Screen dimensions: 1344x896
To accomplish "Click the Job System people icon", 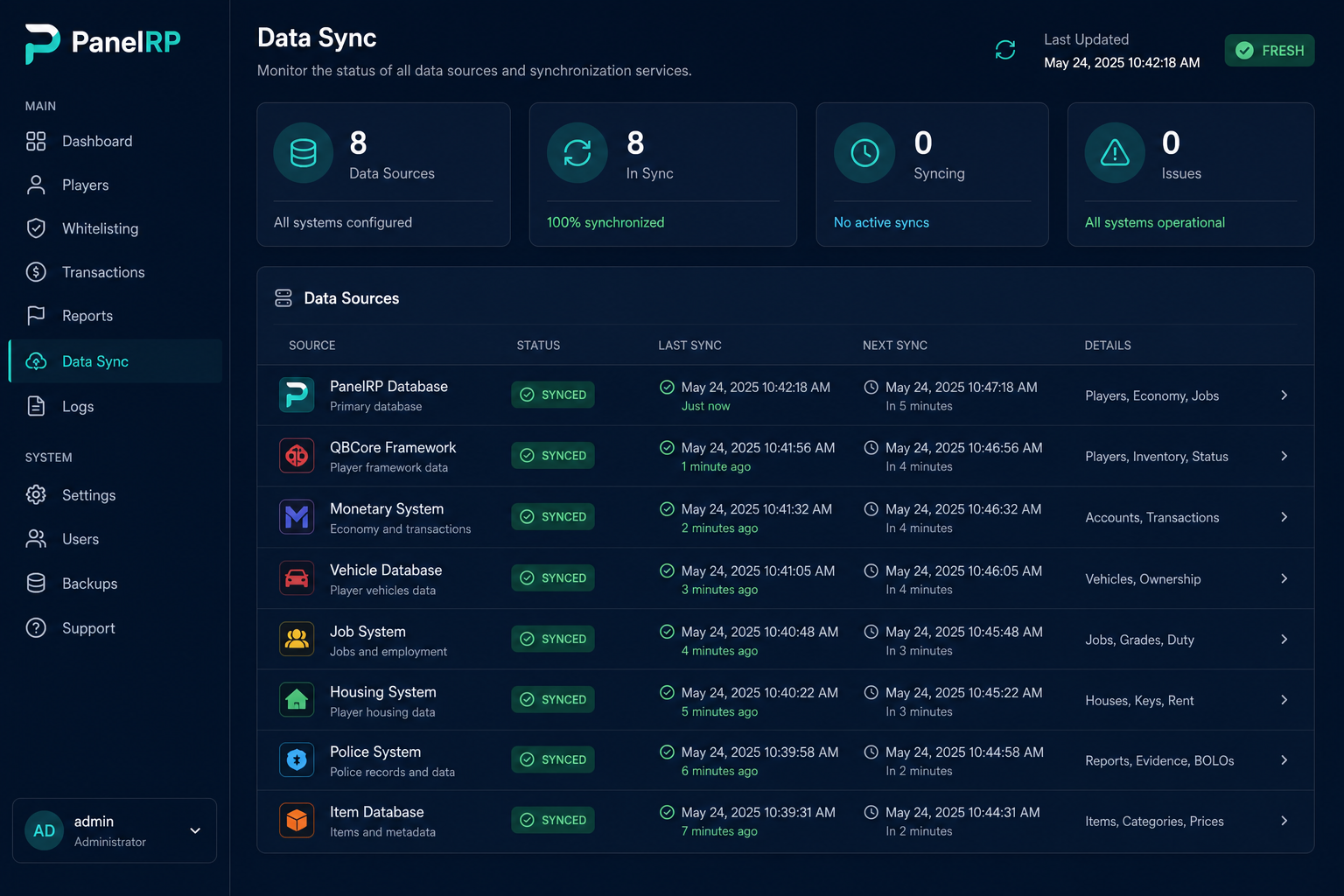I will (297, 639).
